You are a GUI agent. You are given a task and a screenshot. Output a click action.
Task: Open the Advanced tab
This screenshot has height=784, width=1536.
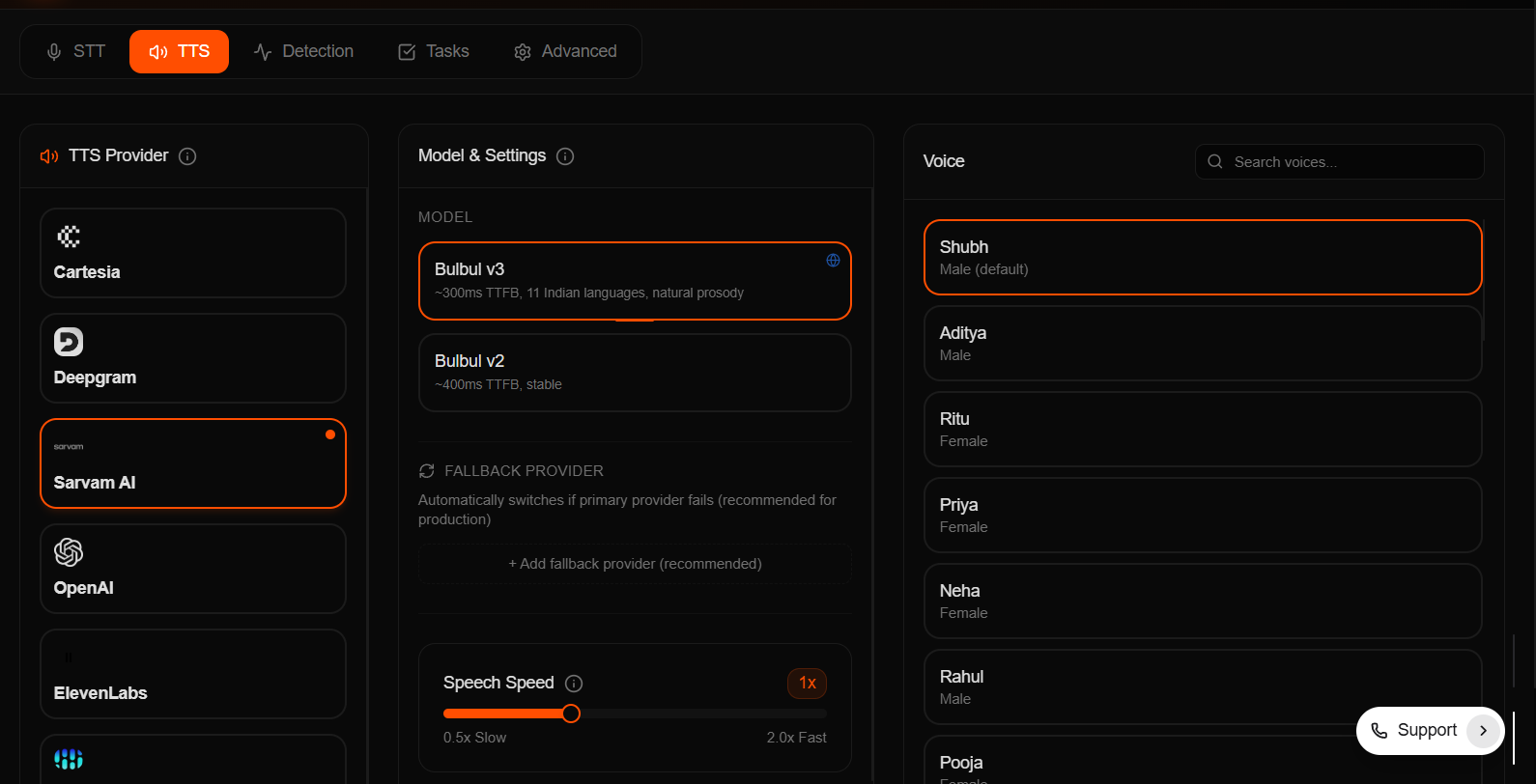coord(565,51)
